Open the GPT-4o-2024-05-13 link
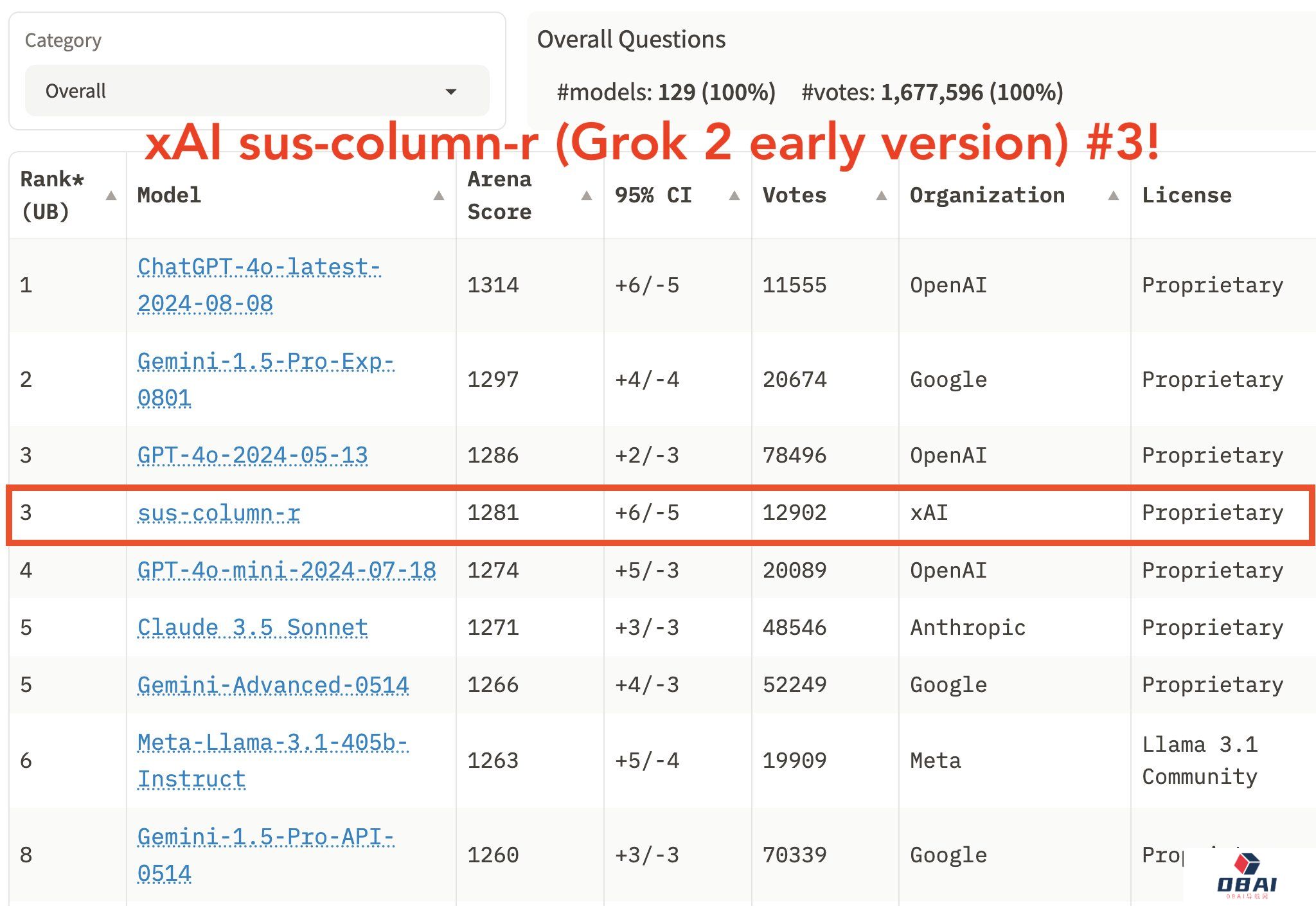 pyautogui.click(x=253, y=455)
